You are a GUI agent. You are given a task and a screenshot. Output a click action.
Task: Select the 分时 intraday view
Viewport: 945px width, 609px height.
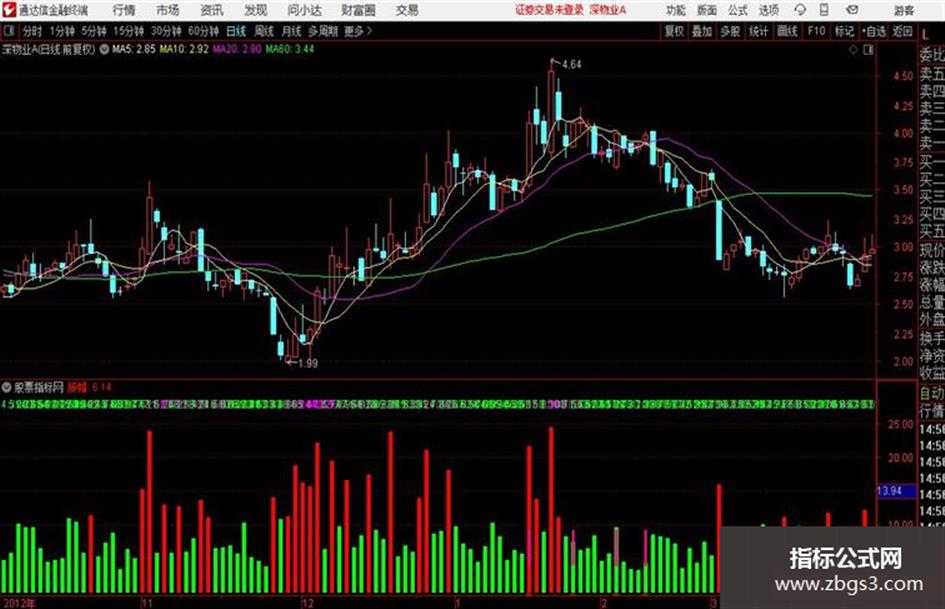point(32,31)
